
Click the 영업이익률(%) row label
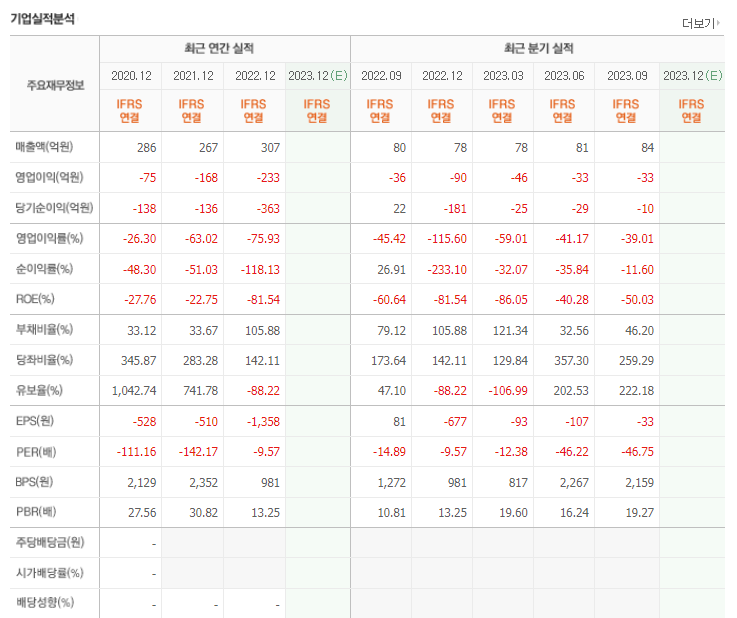49,238
